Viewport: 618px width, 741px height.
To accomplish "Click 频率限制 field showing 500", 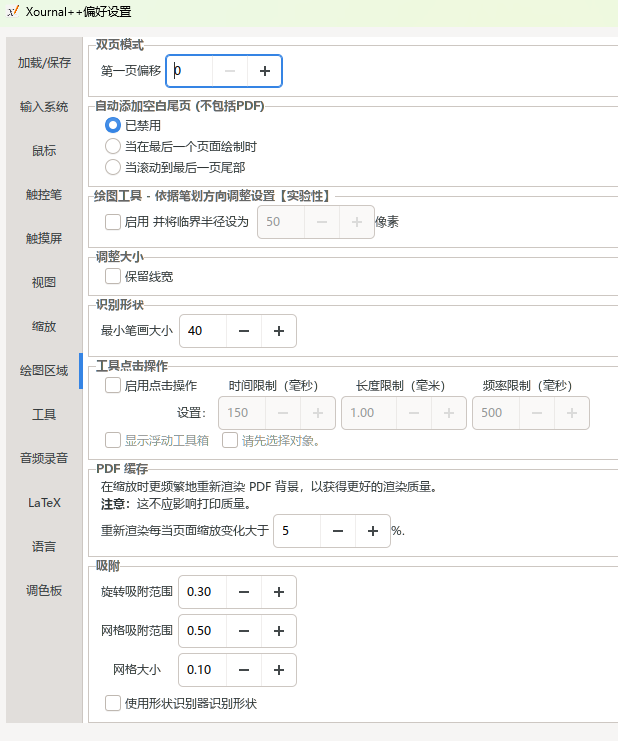I will 496,413.
